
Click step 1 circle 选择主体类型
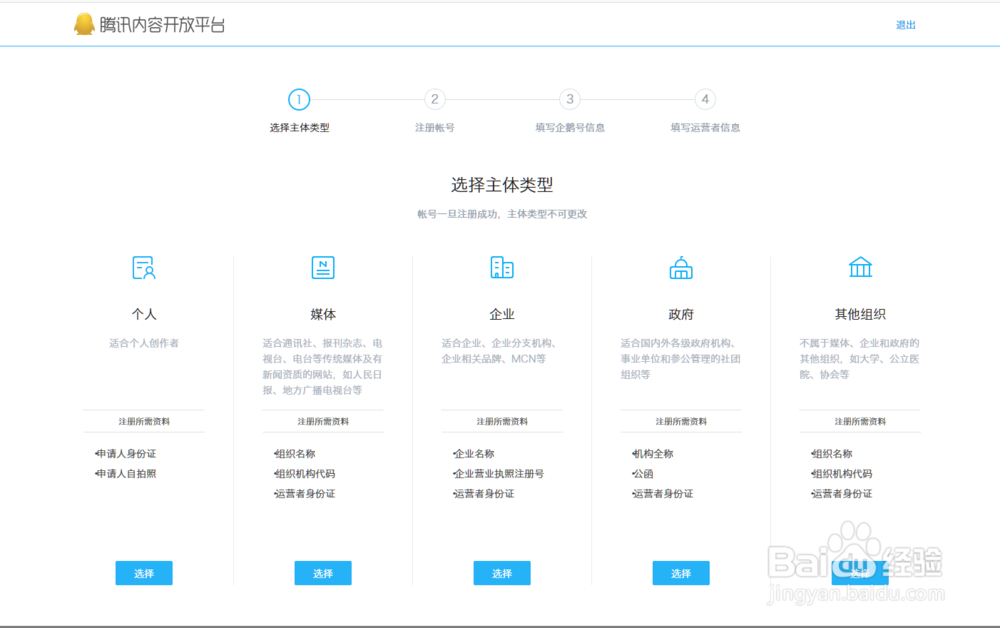298,99
